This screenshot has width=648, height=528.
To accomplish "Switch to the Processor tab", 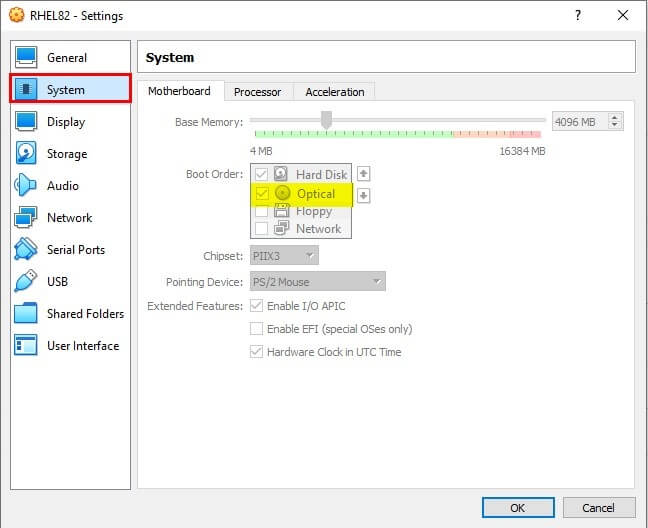I will pyautogui.click(x=257, y=92).
